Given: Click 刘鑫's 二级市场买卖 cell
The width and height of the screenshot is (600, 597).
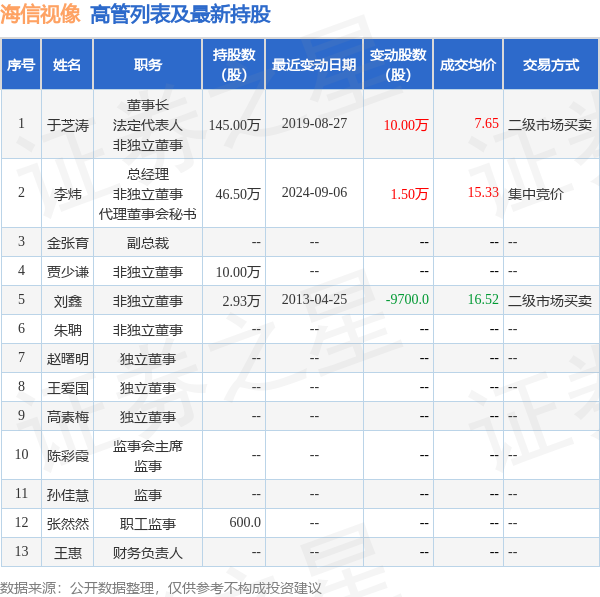Looking at the screenshot, I should click(x=549, y=301).
